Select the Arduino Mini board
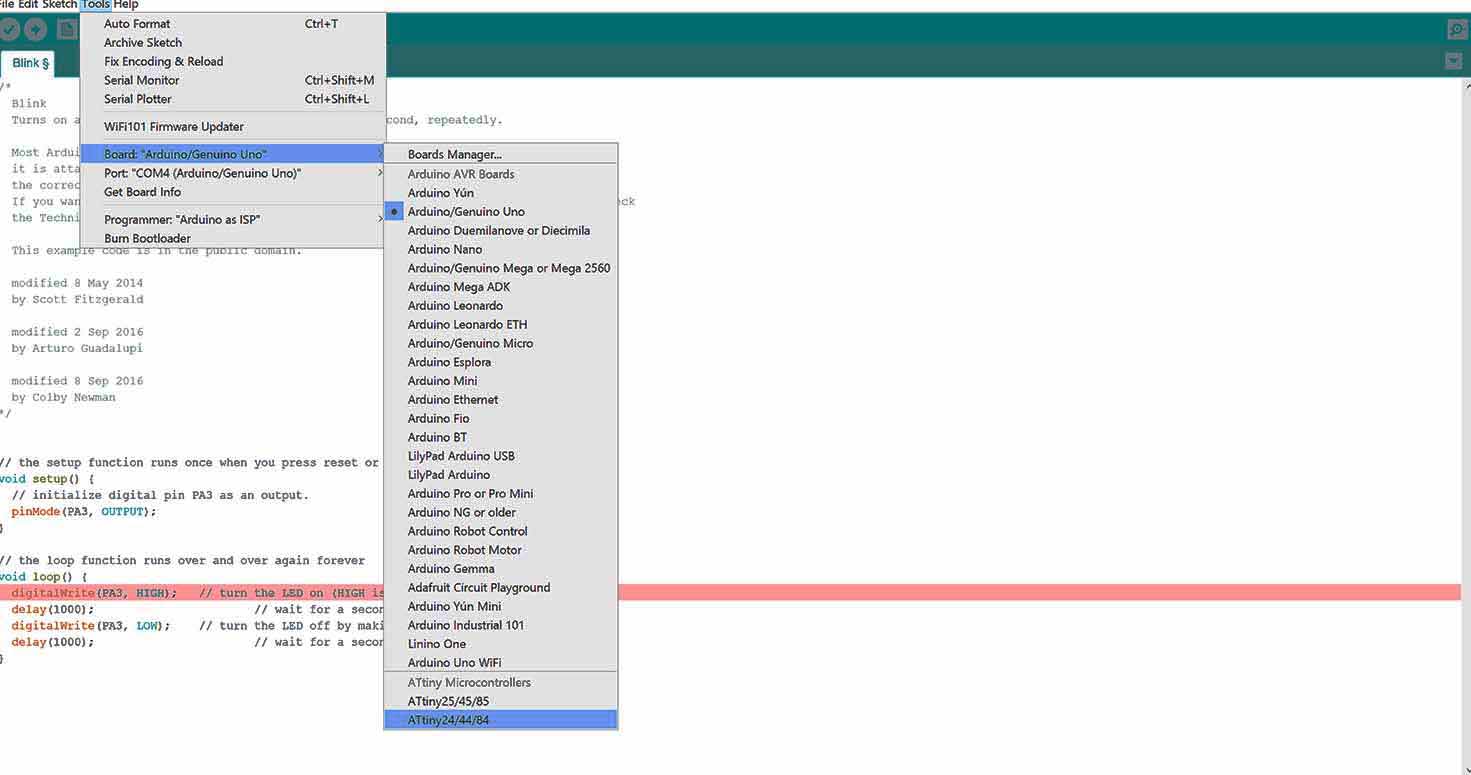This screenshot has height=775, width=1471. (x=501, y=381)
